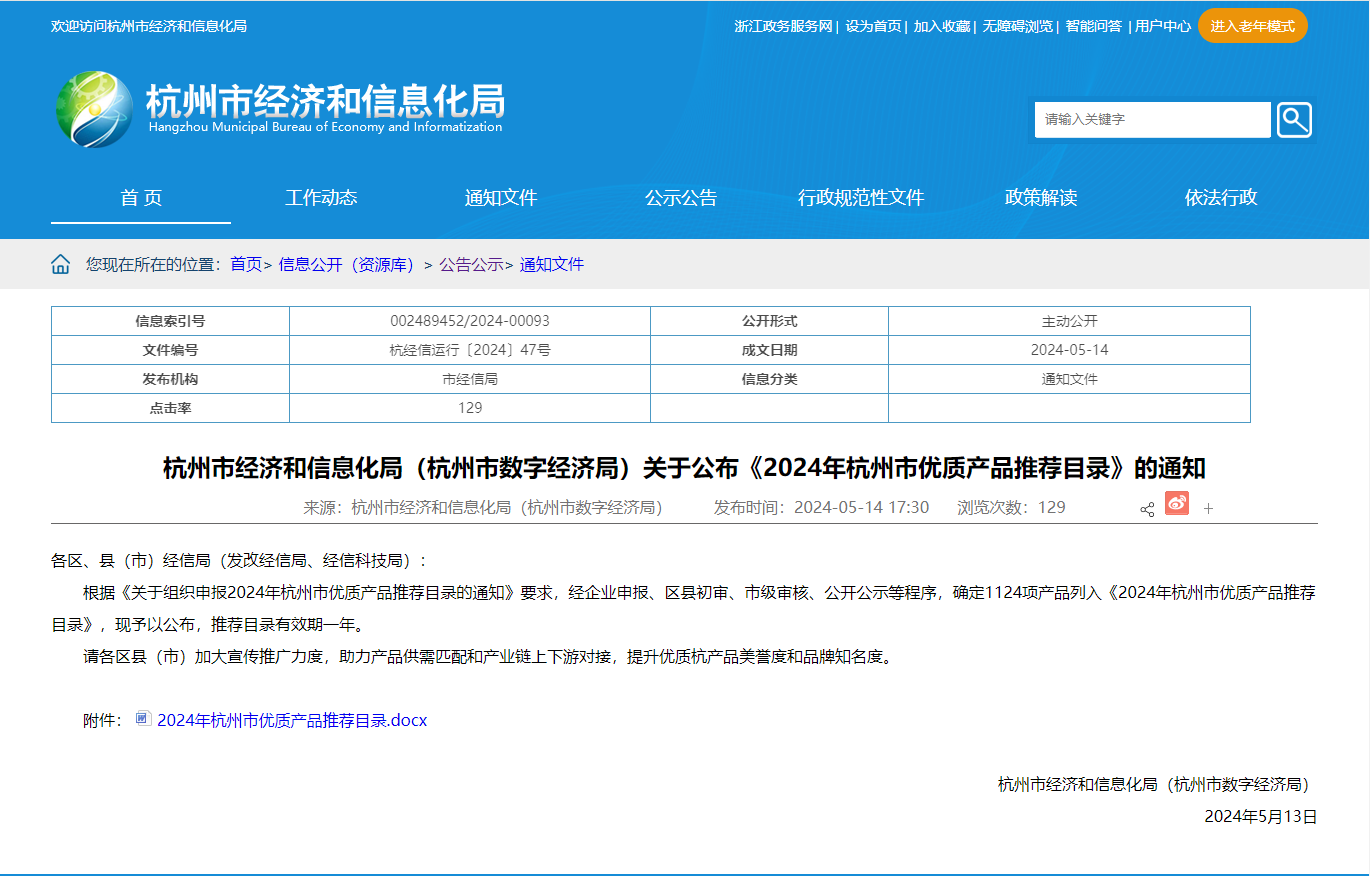Open the 行政规范性文件 navigation tab
This screenshot has width=1370, height=876.
point(861,198)
